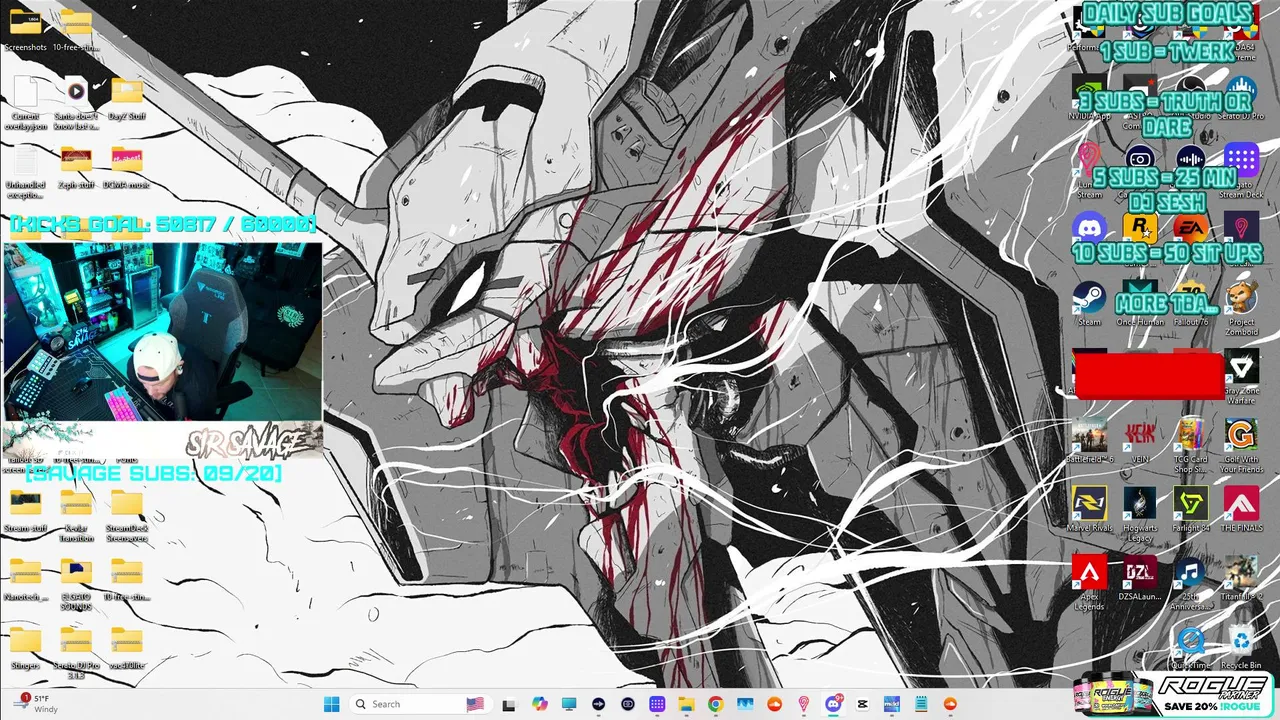The height and width of the screenshot is (720, 1280).
Task: Open Notepad from the taskbar
Action: tap(921, 704)
